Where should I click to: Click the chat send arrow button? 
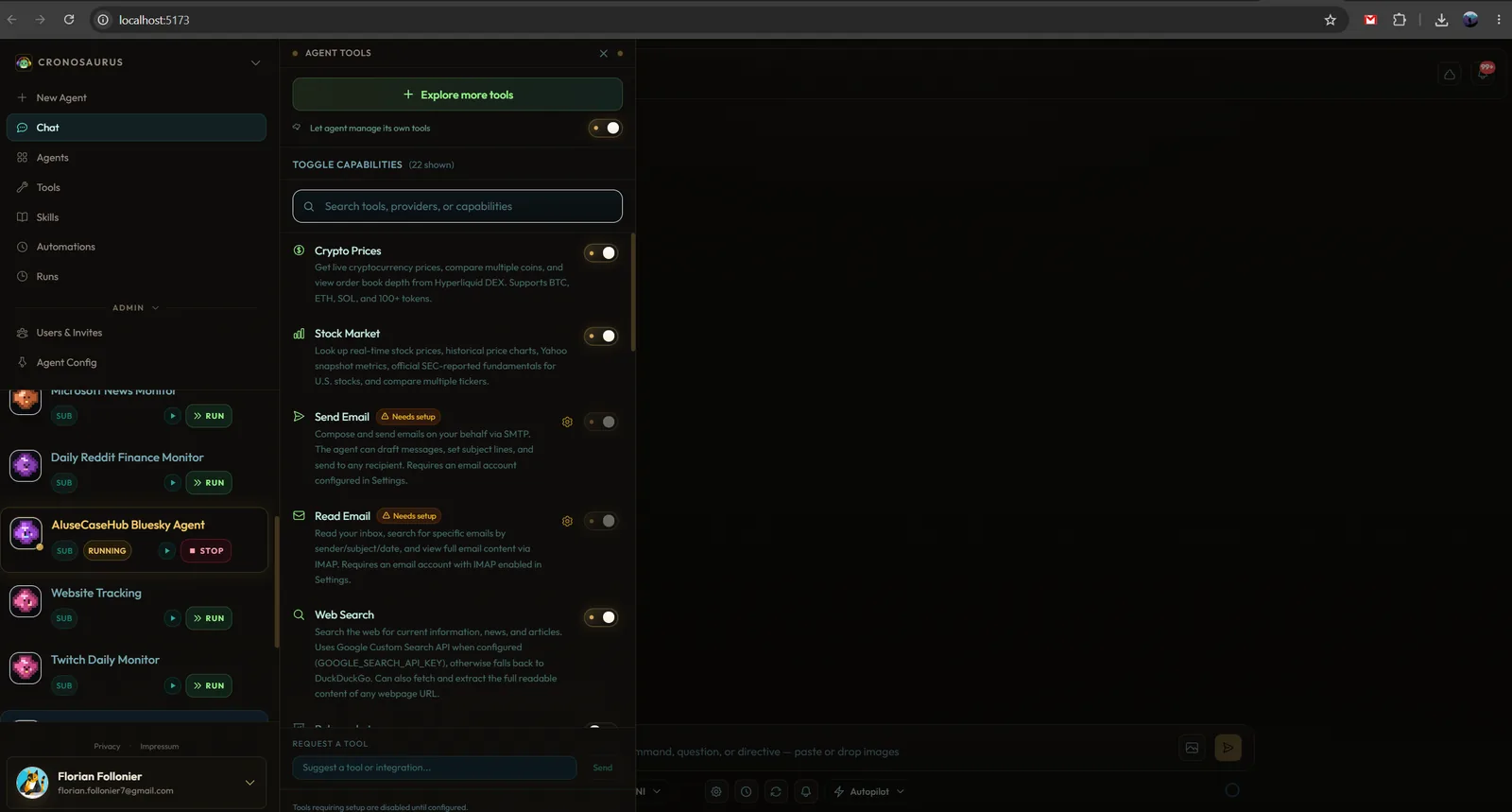pos(1228,748)
